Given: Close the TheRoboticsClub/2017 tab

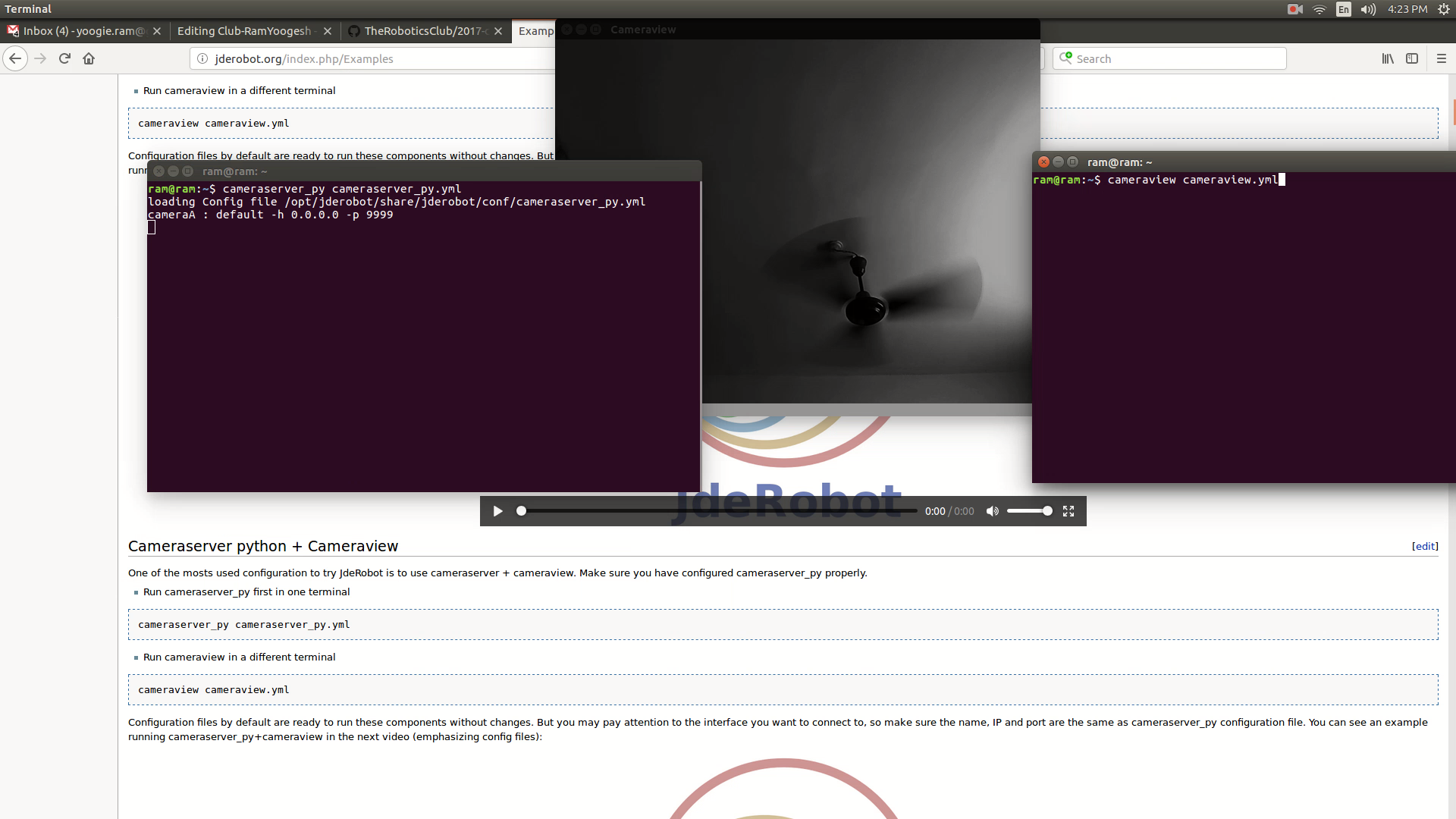Looking at the screenshot, I should pyautogui.click(x=498, y=31).
